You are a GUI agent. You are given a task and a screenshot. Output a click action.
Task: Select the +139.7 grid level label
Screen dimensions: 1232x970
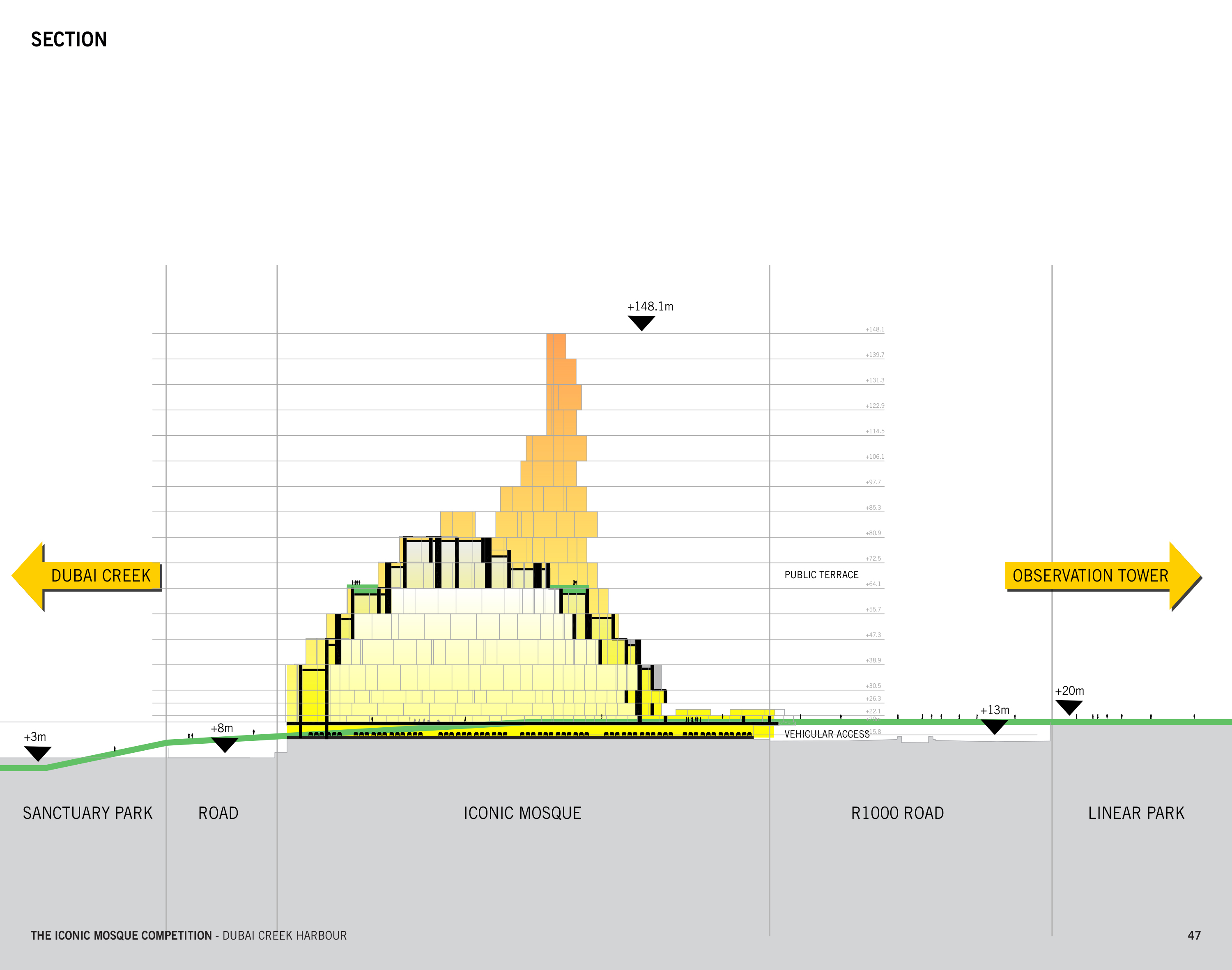(x=875, y=355)
